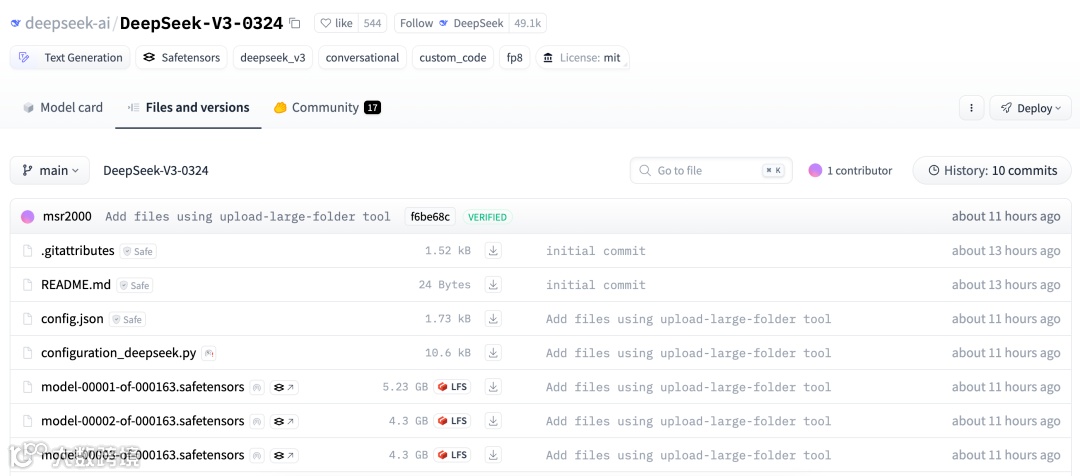Image resolution: width=1080 pixels, height=476 pixels.
Task: Copy the model name to clipboard
Action: click(295, 23)
